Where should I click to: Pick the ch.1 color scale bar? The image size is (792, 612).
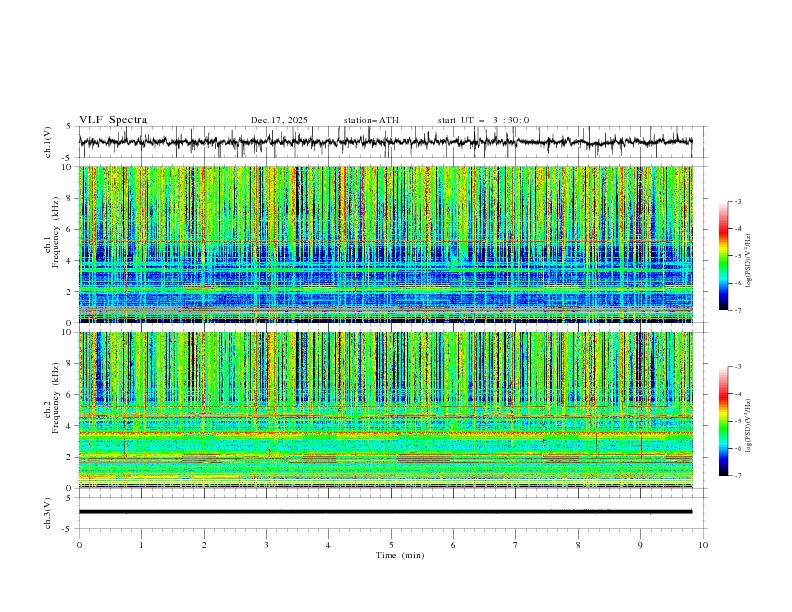[x=723, y=256]
